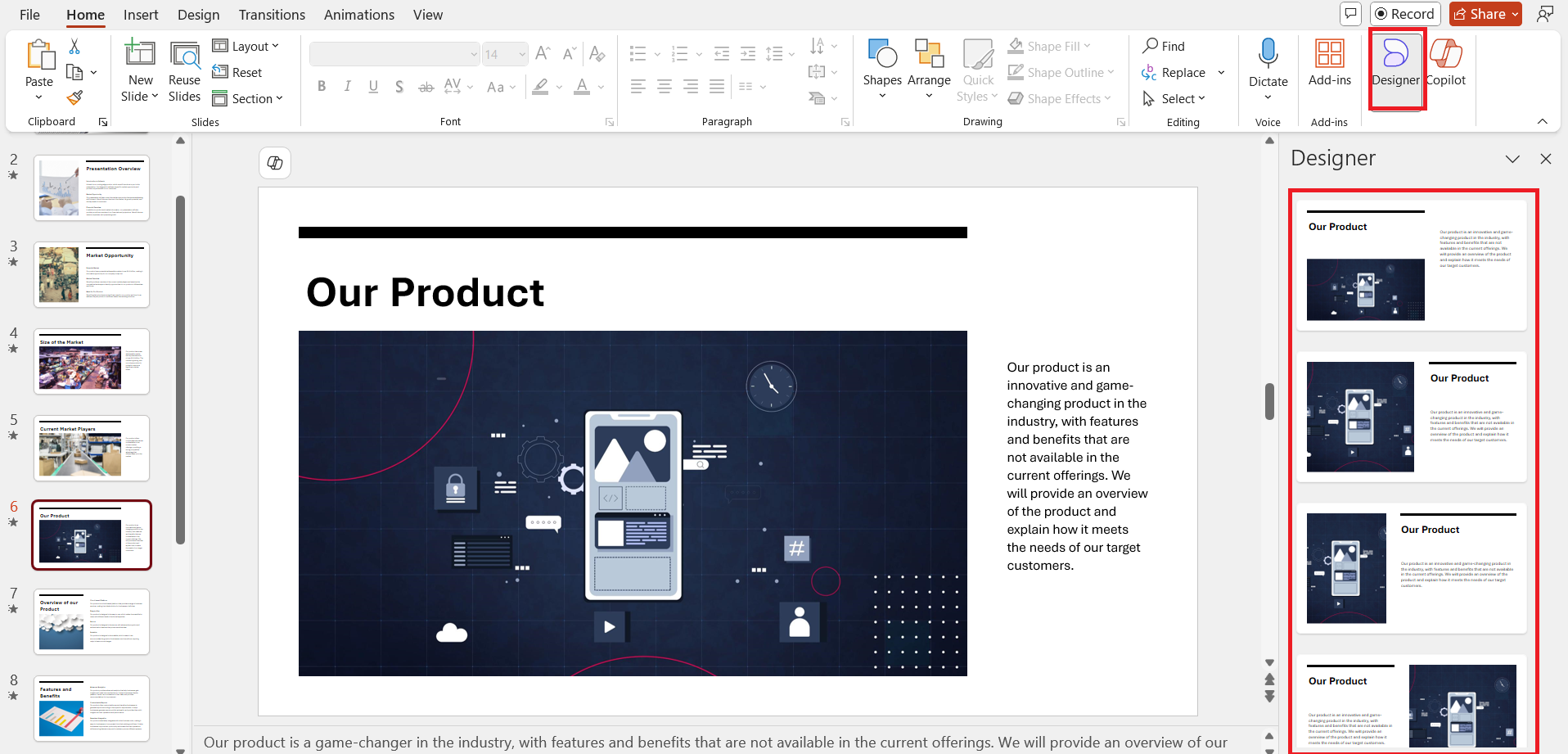
Task: Open the File menu
Action: [29, 15]
